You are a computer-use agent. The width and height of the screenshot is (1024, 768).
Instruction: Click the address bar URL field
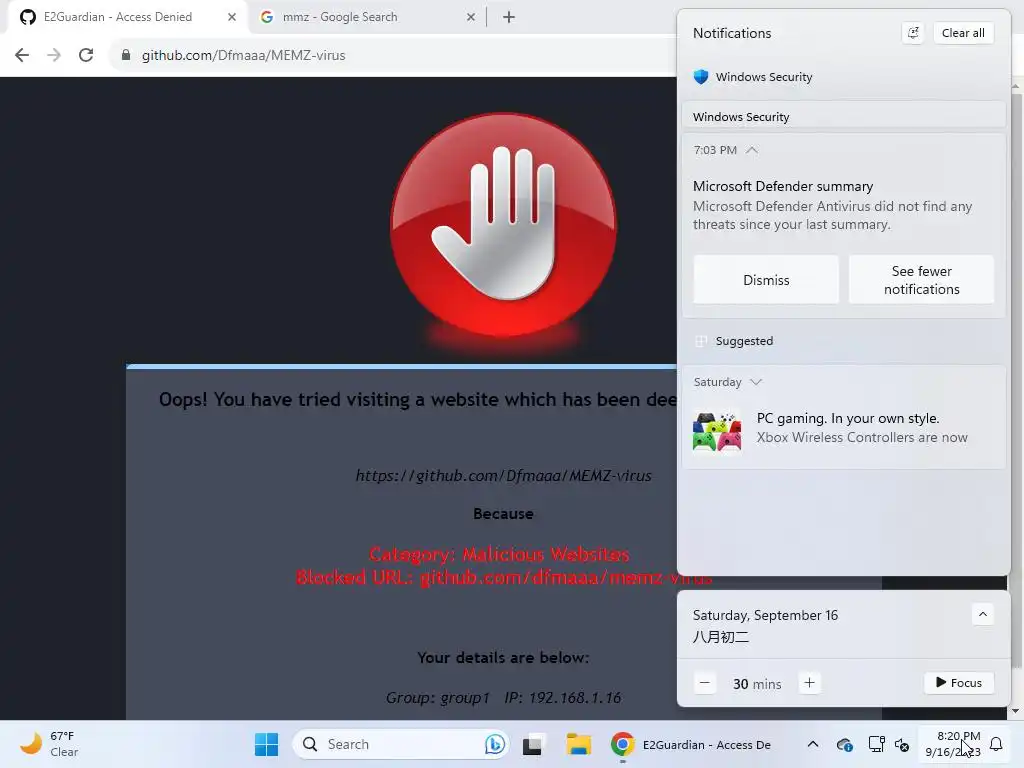(x=392, y=56)
